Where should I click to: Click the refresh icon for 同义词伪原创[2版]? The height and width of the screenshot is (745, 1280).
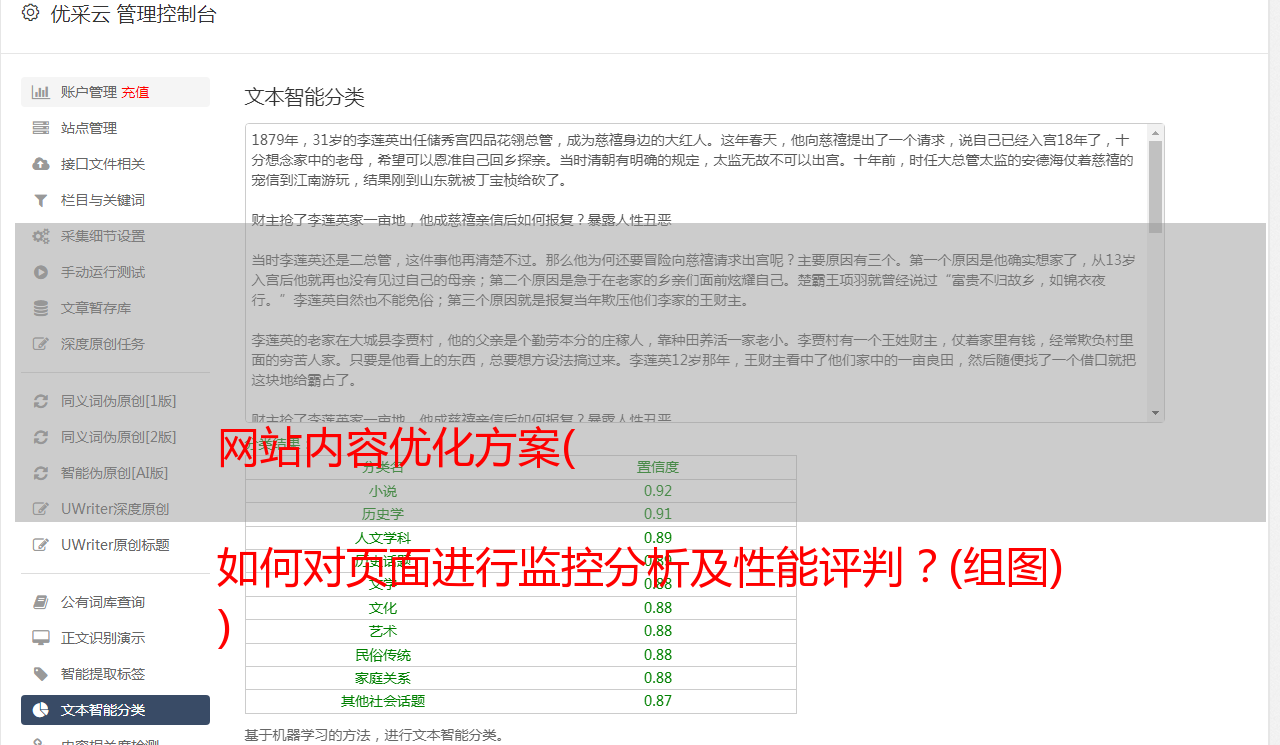41,437
